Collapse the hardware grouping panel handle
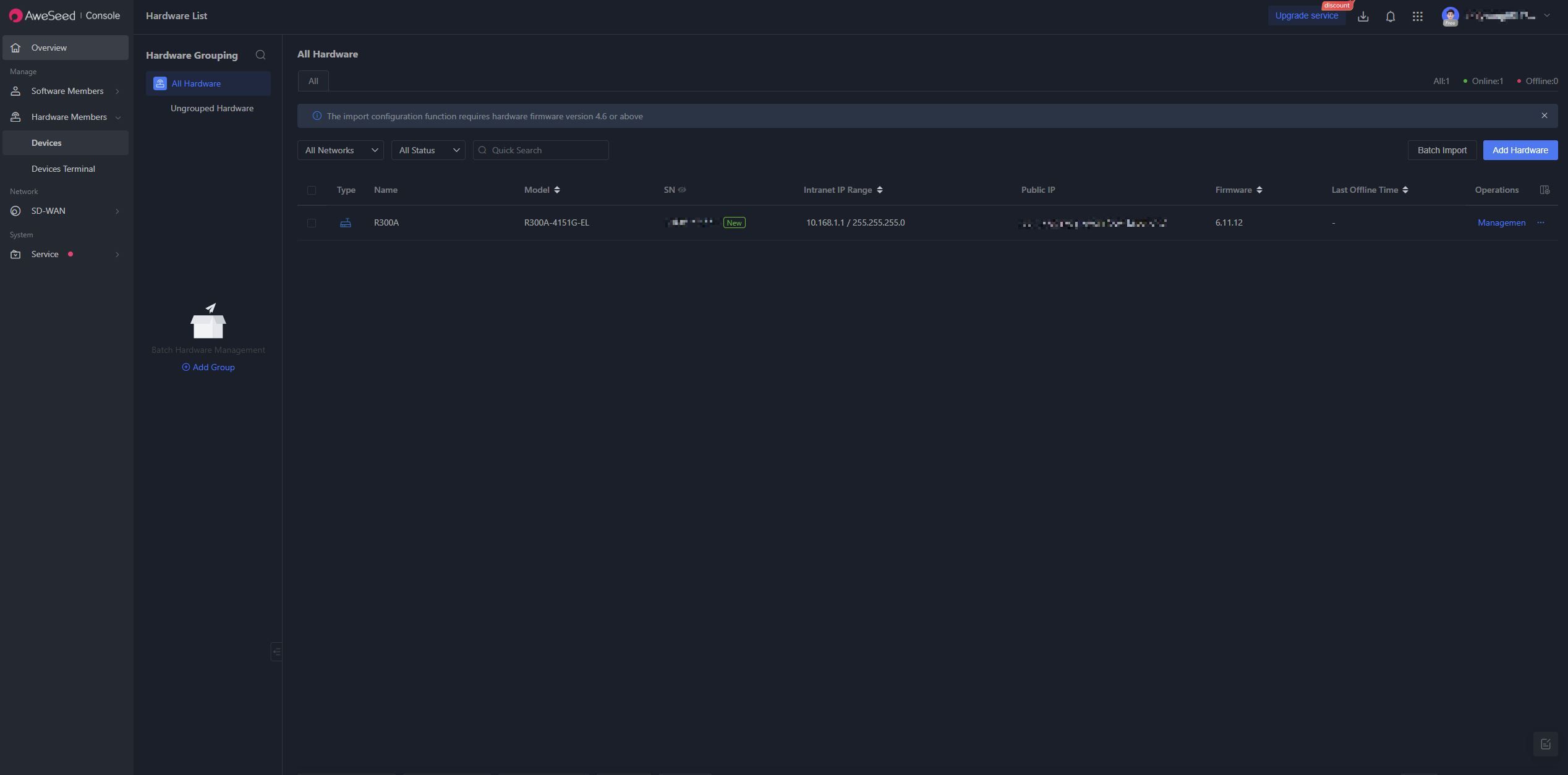The image size is (1568, 775). click(276, 651)
